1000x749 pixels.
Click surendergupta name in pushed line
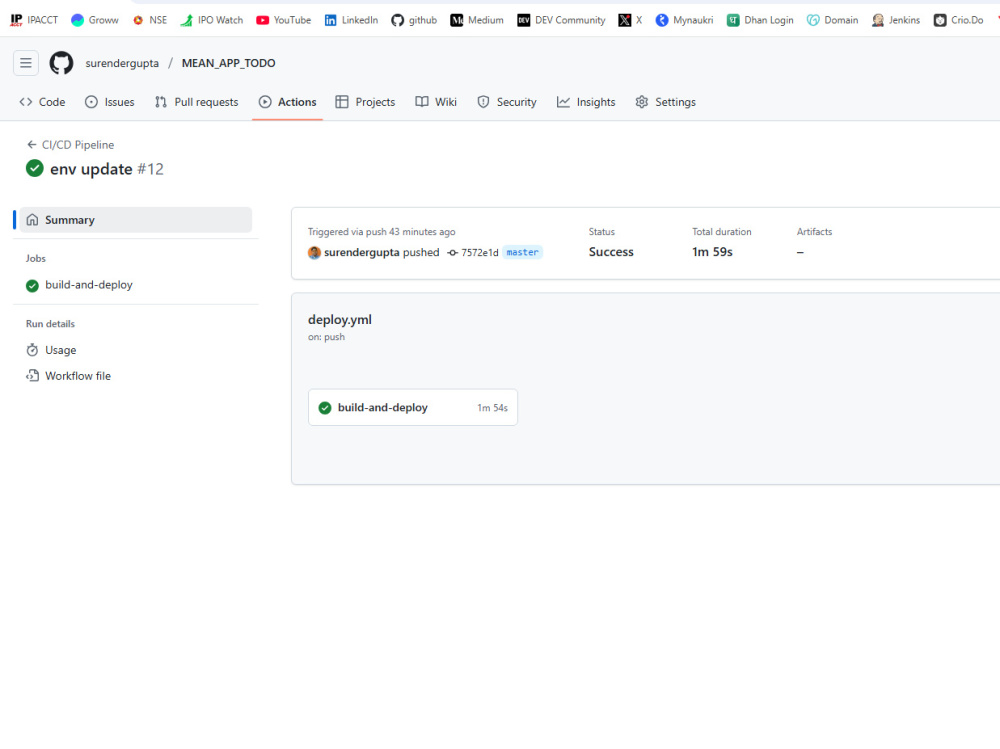pos(362,253)
